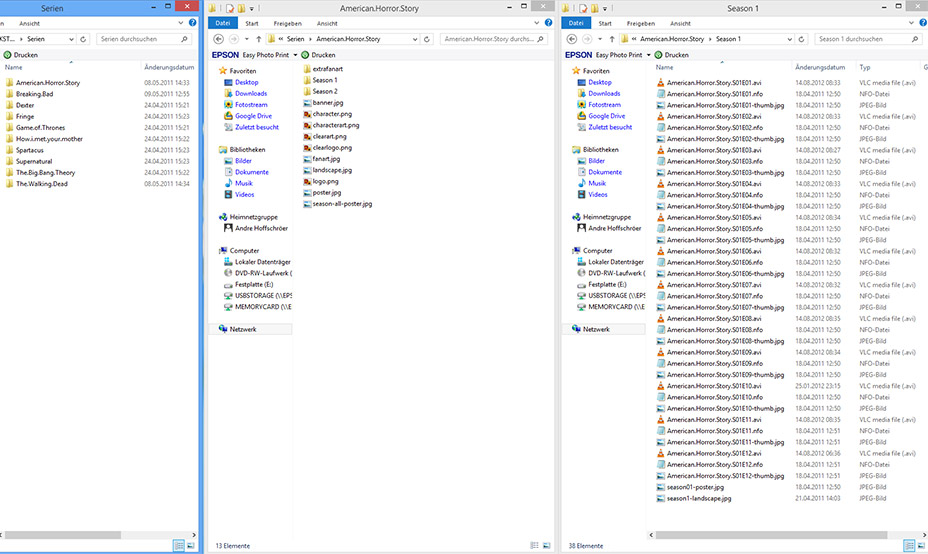Screen dimensions: 928x554
Task: Click back arrow in American.Horror.Story window
Action: point(218,39)
